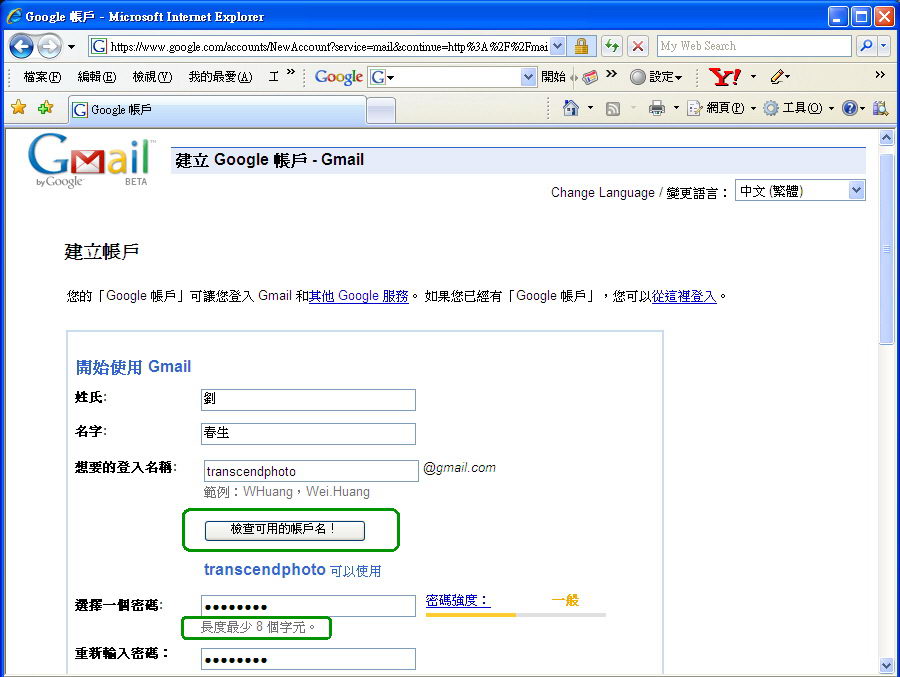The image size is (900, 677).
Task: Open the Google Toolbar search history dropdown
Action: point(528,77)
